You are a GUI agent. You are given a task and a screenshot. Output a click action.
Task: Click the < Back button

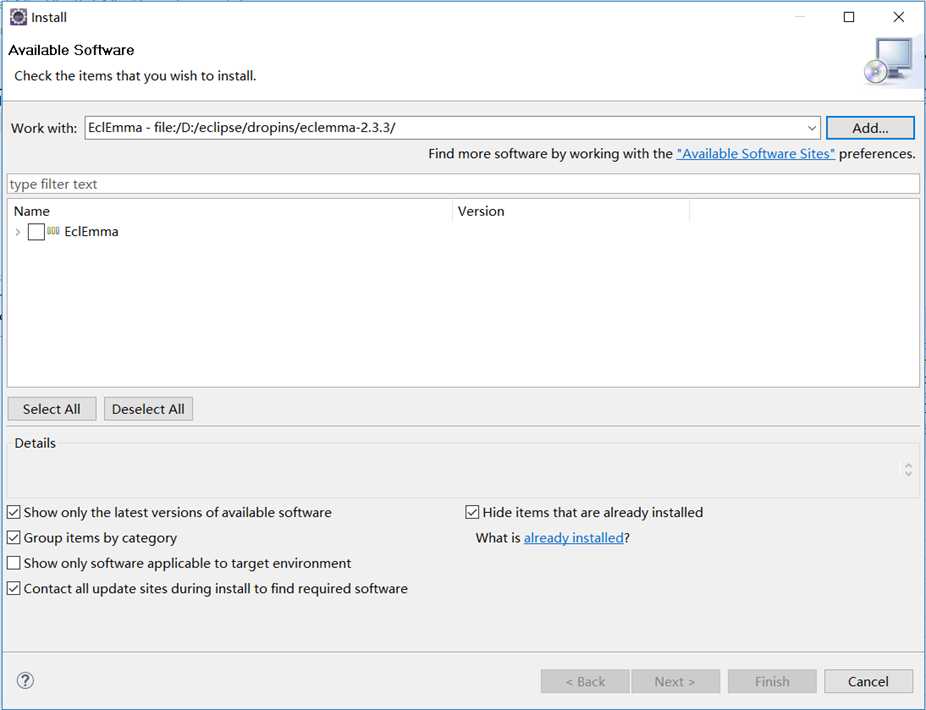pos(585,682)
